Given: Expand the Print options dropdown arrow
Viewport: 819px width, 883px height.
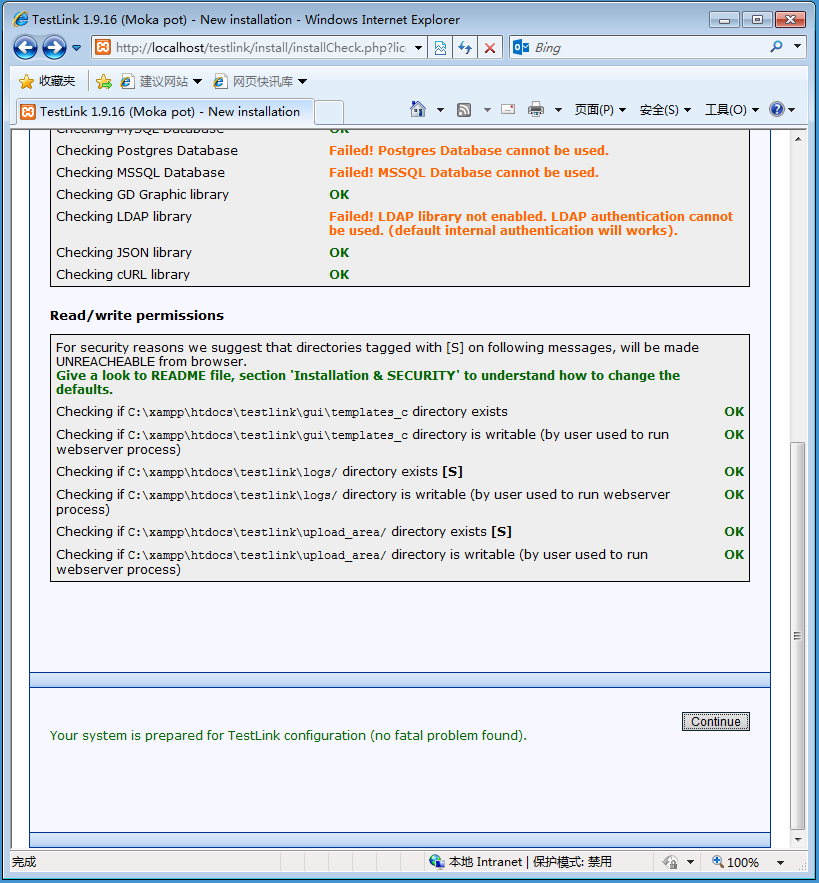Looking at the screenshot, I should (x=558, y=110).
